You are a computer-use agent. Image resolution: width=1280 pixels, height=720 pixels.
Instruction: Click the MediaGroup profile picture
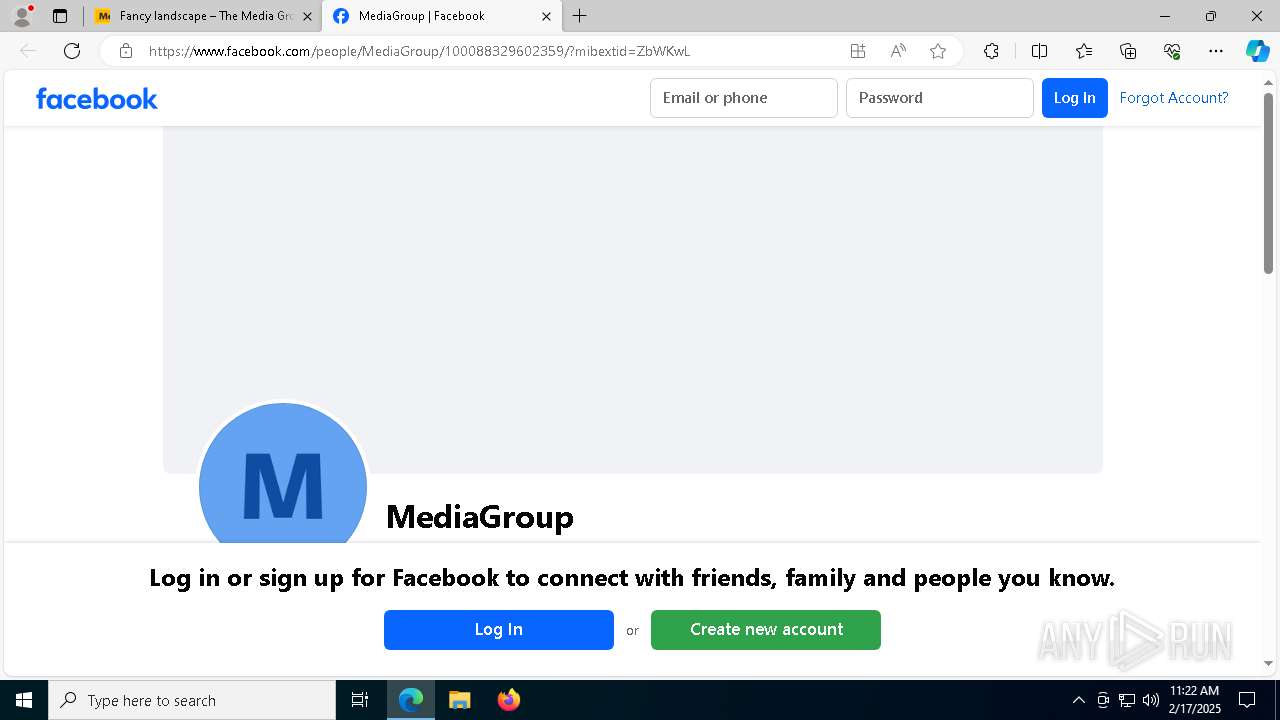283,473
